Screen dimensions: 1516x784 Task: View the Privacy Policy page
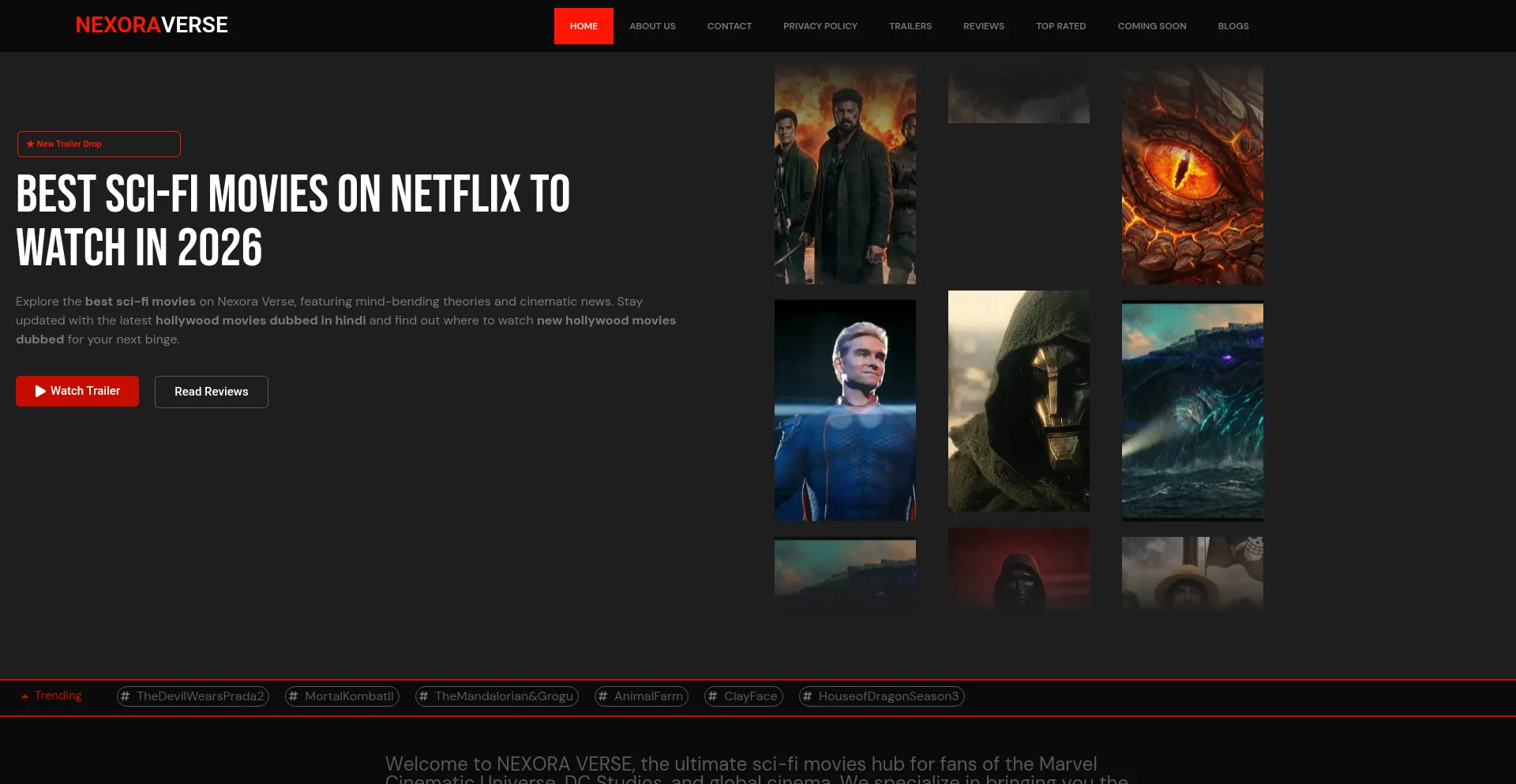[x=820, y=26]
